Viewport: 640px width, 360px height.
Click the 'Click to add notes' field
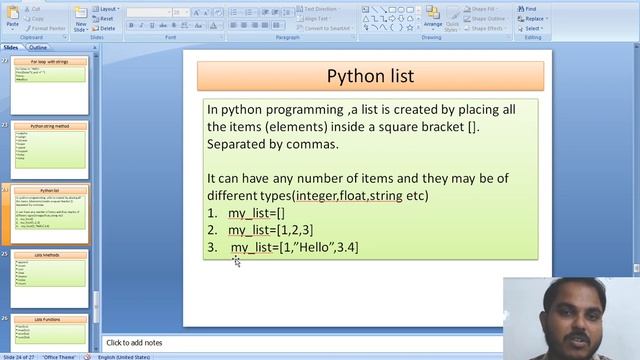coord(302,343)
